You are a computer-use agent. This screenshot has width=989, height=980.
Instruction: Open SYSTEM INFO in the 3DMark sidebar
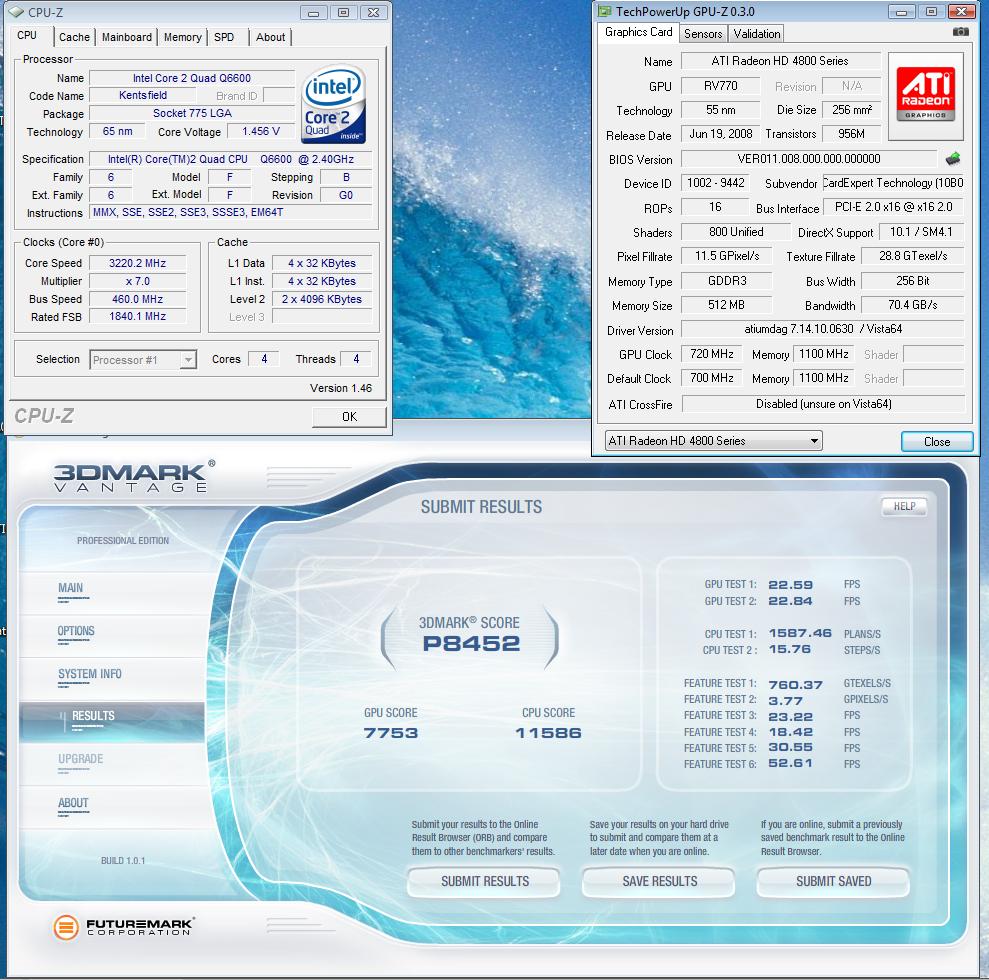[90, 674]
